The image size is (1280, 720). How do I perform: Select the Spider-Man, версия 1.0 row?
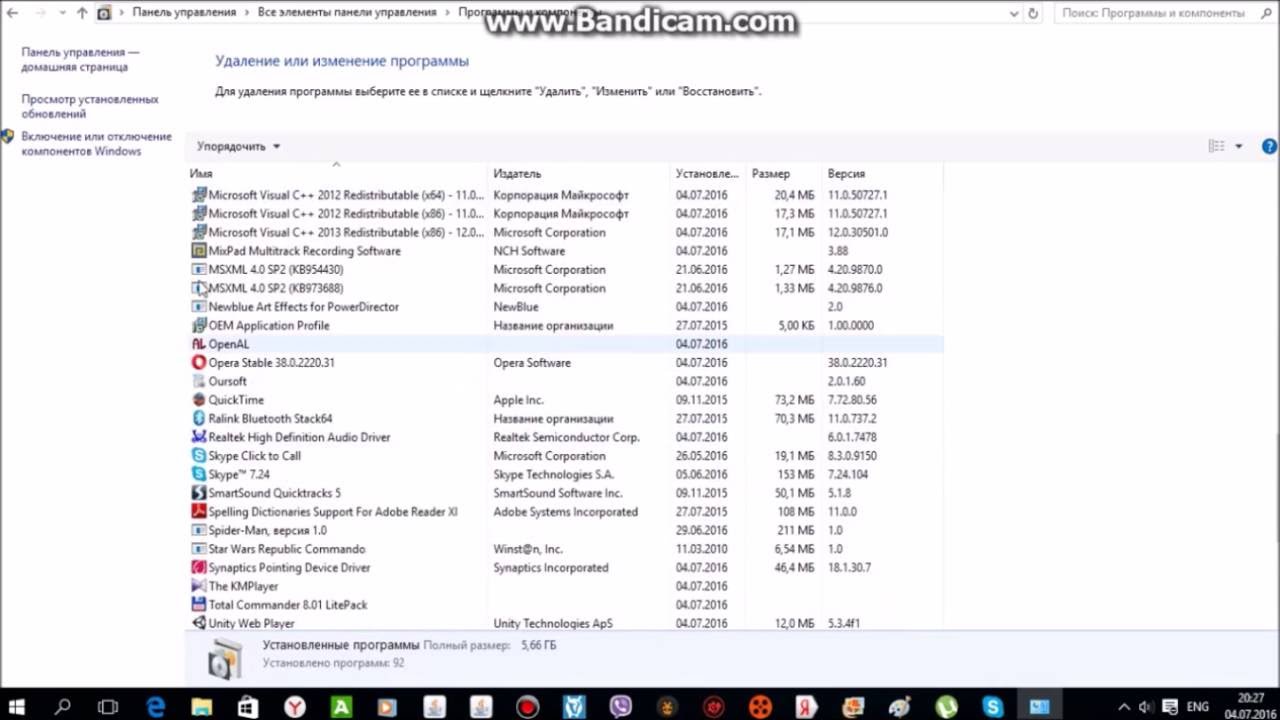(564, 531)
